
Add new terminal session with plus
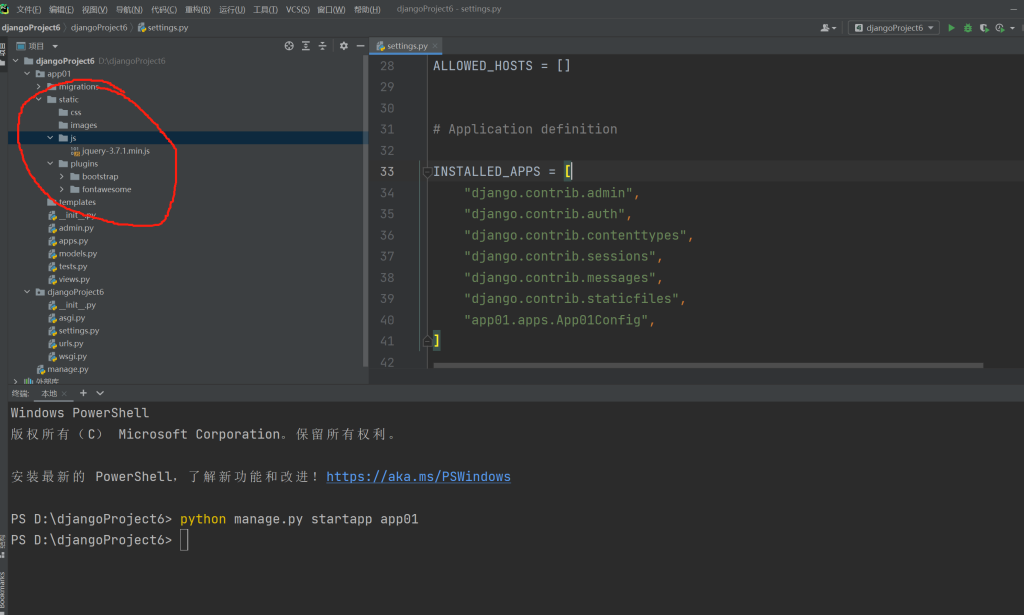[x=83, y=394]
